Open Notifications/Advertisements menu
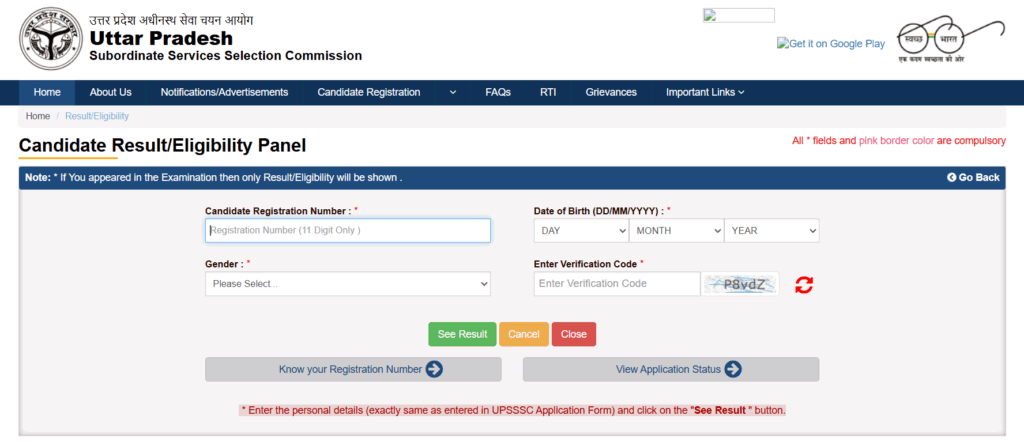The width and height of the screenshot is (1024, 442). tap(224, 92)
